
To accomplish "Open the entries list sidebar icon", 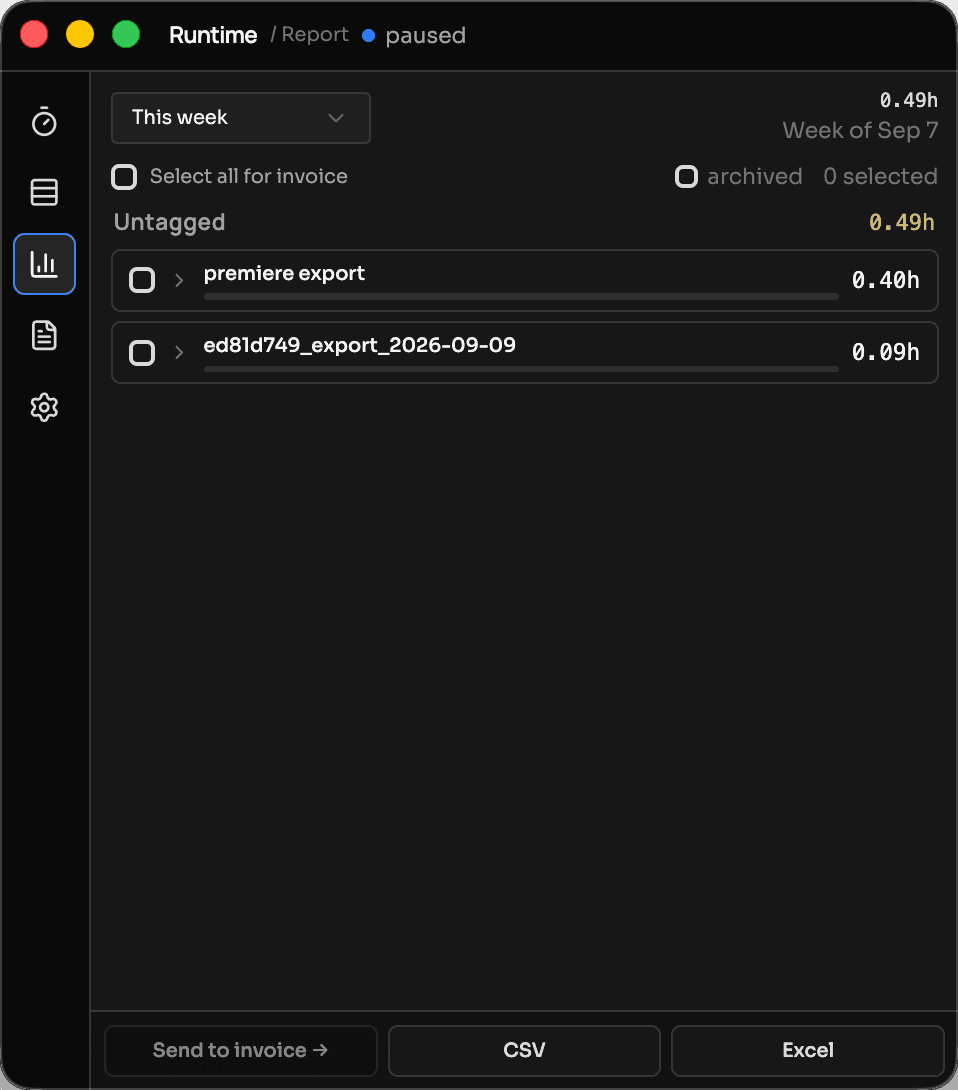I will [x=44, y=193].
